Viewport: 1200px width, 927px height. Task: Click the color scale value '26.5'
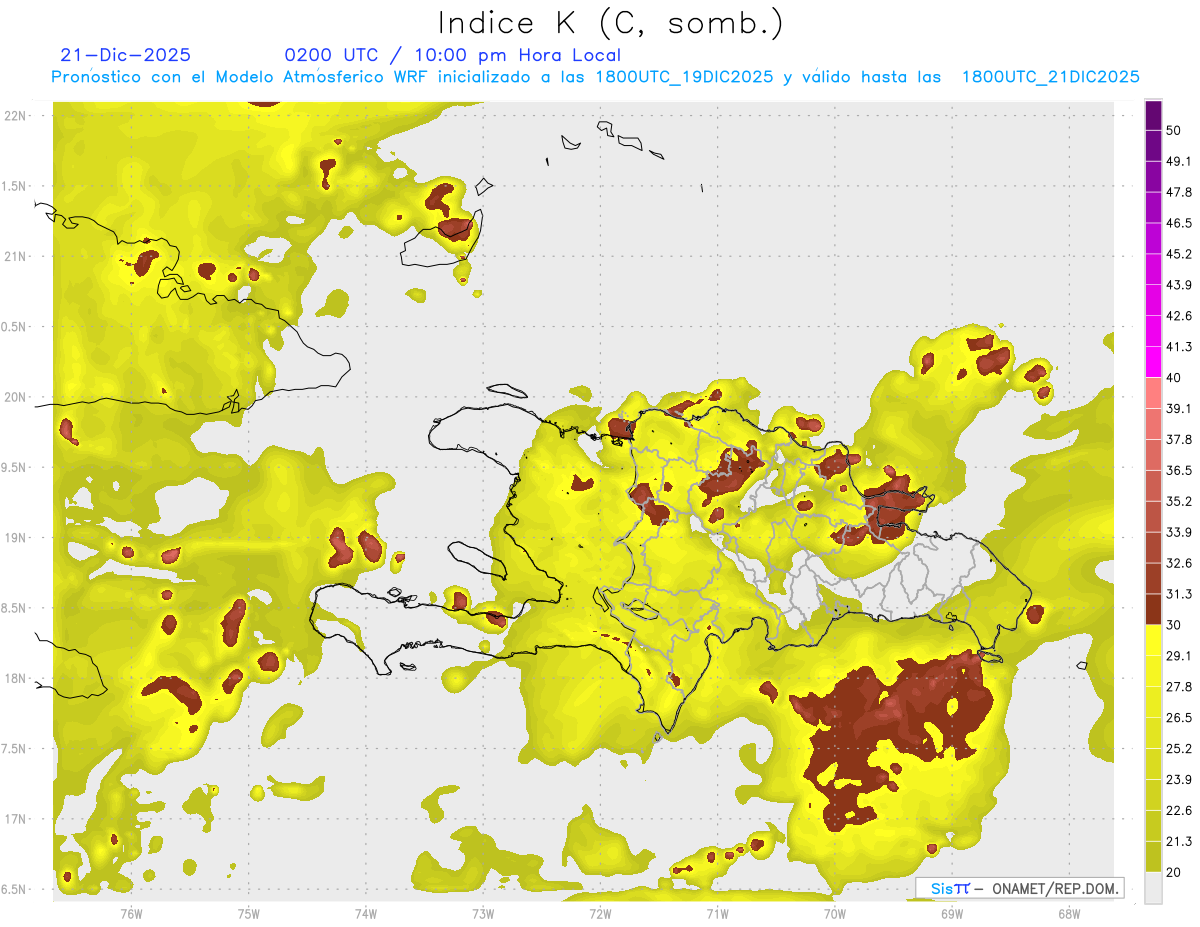[x=1179, y=718]
